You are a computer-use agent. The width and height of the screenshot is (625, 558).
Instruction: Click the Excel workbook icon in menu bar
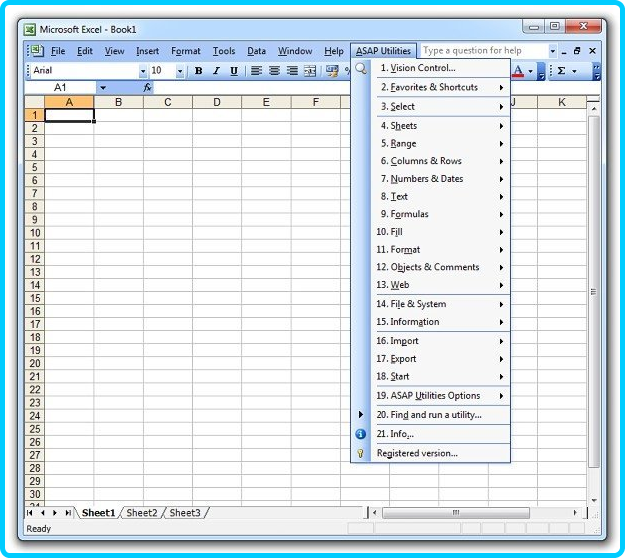point(37,51)
